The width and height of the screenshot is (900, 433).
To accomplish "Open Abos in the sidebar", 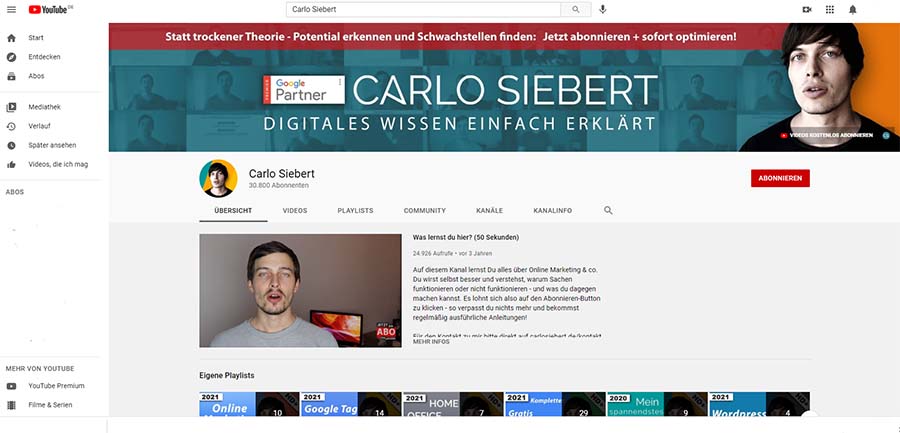I will coord(36,76).
